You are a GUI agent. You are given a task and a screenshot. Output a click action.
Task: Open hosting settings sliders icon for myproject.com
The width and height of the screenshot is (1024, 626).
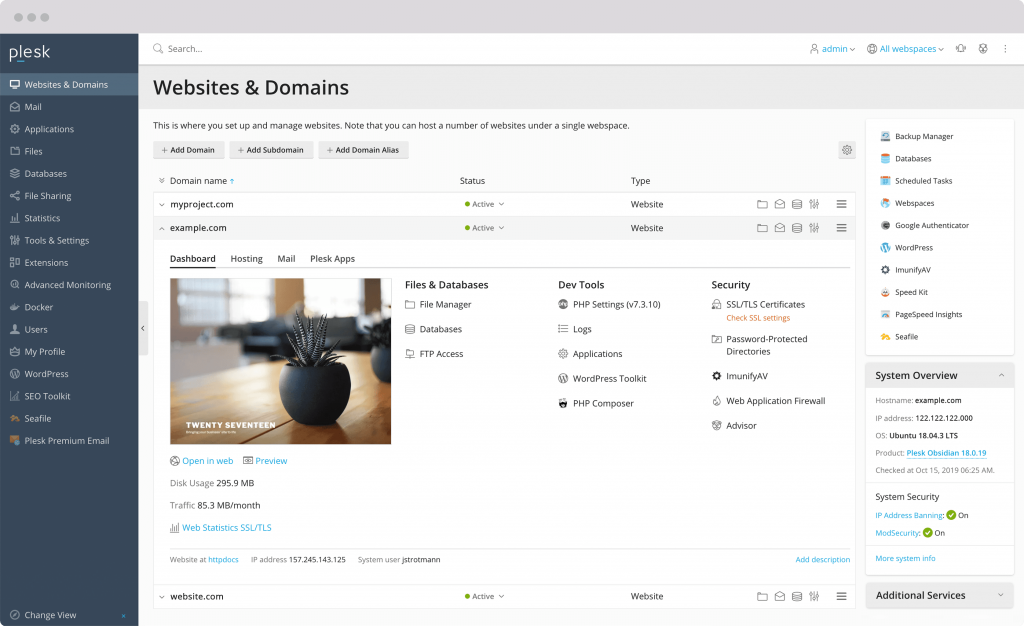coord(814,204)
